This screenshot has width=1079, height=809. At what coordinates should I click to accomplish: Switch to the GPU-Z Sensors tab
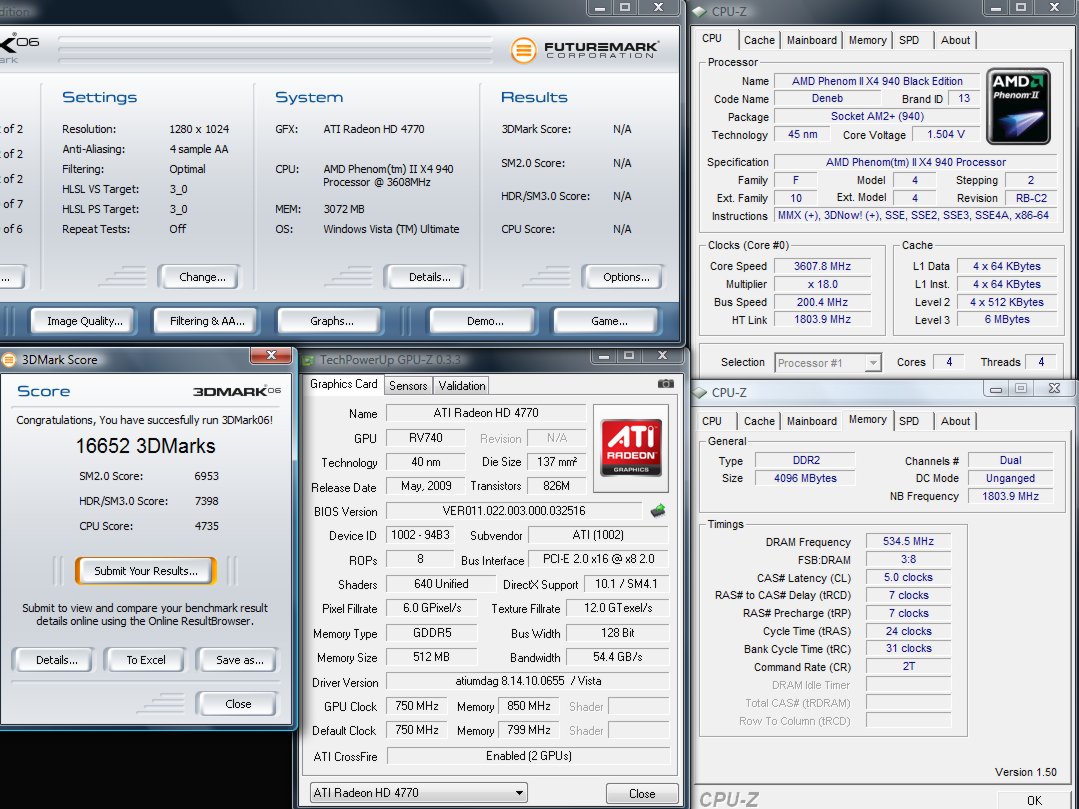point(408,386)
